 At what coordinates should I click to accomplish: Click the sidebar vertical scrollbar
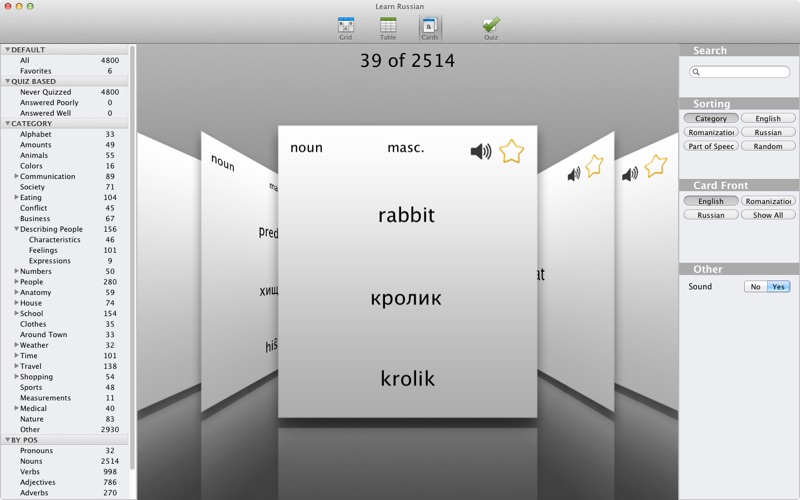click(x=132, y=258)
